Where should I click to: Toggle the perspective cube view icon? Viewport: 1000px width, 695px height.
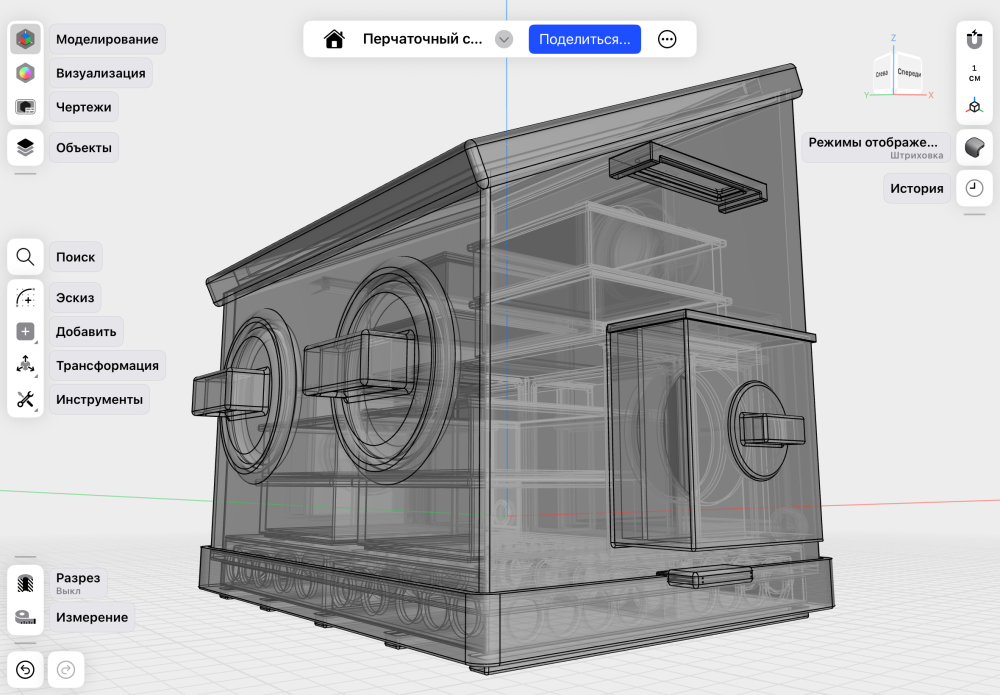[974, 106]
